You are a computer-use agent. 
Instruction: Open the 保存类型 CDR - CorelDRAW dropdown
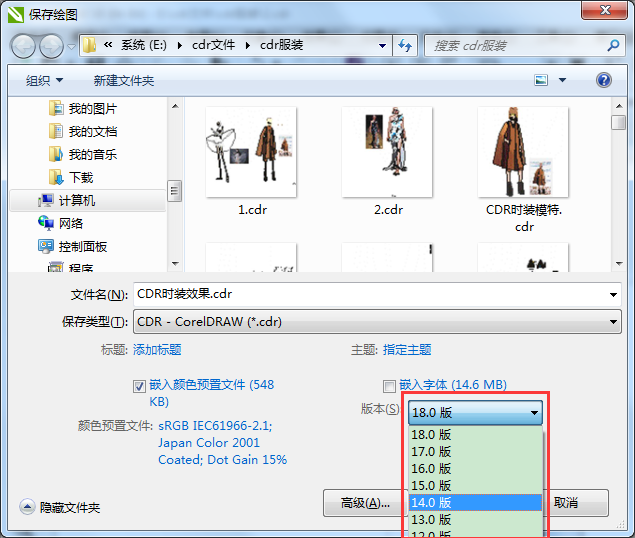[x=377, y=322]
